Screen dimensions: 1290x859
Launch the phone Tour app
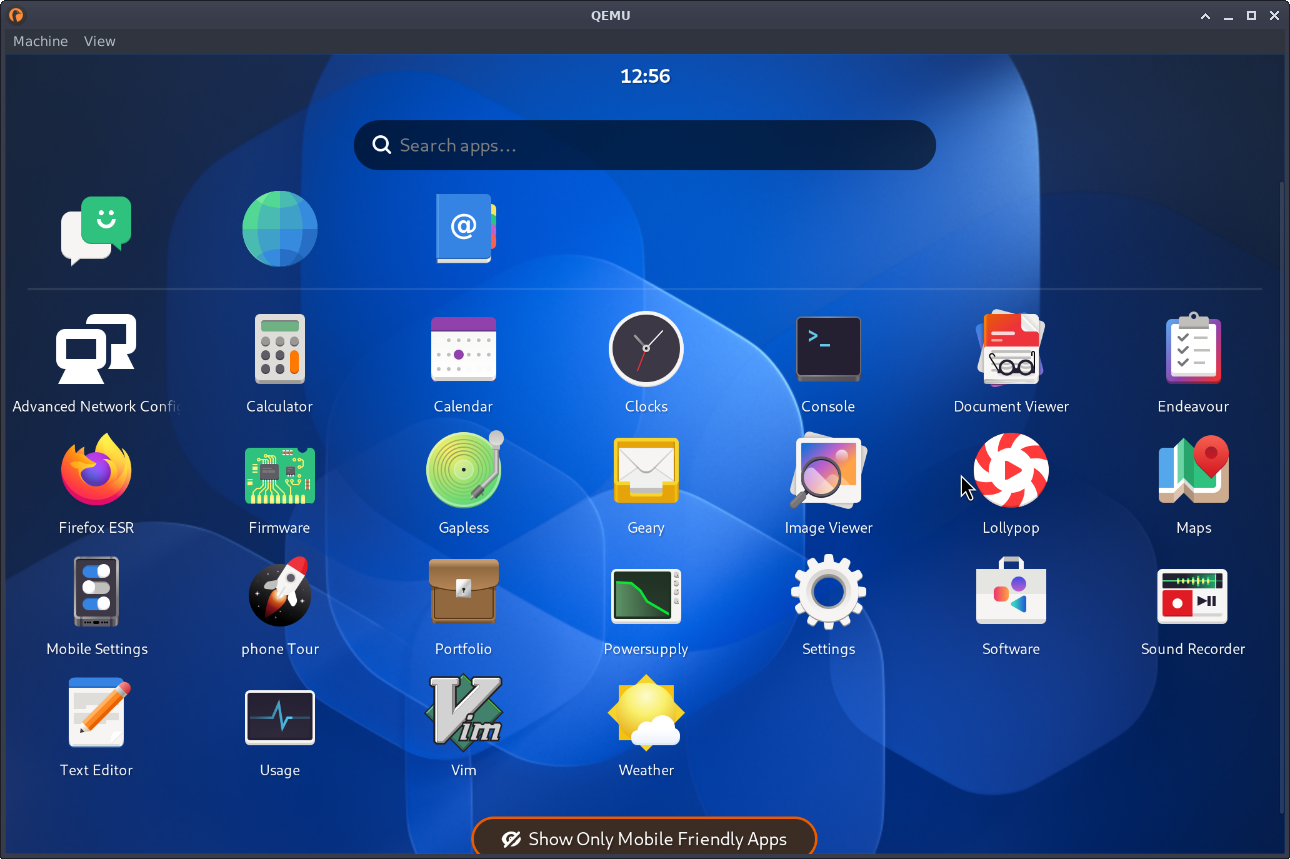click(280, 591)
